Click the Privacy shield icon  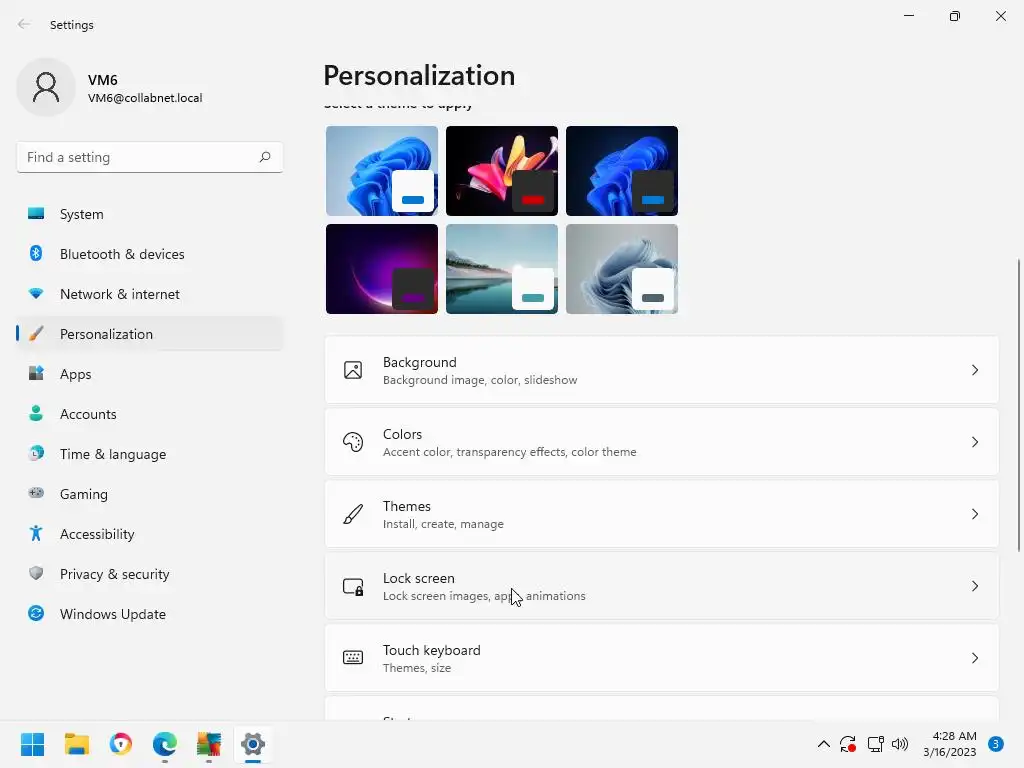click(36, 573)
